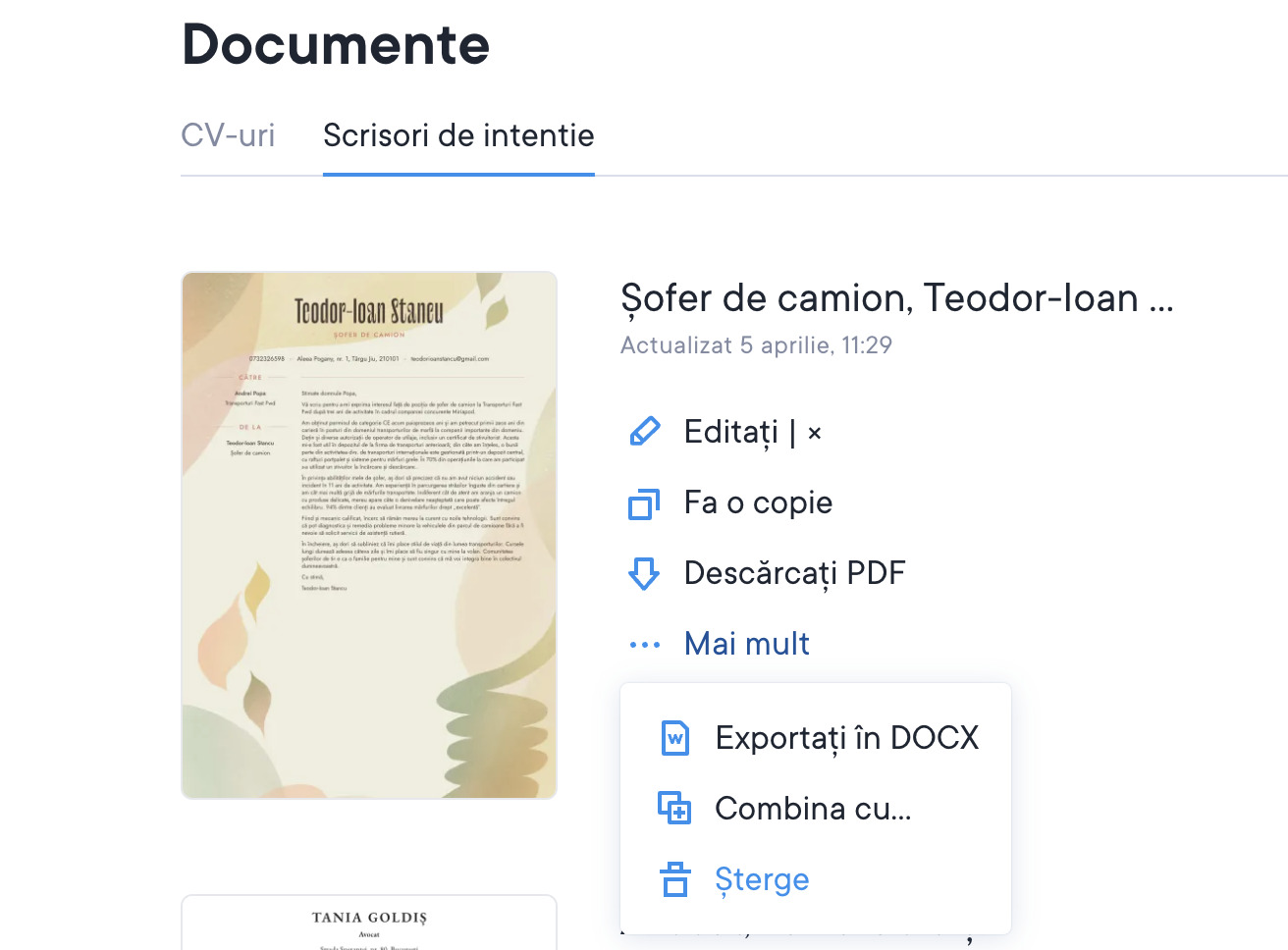Choose the Fa o copie label
This screenshot has height=950, width=1288.
coord(758,502)
